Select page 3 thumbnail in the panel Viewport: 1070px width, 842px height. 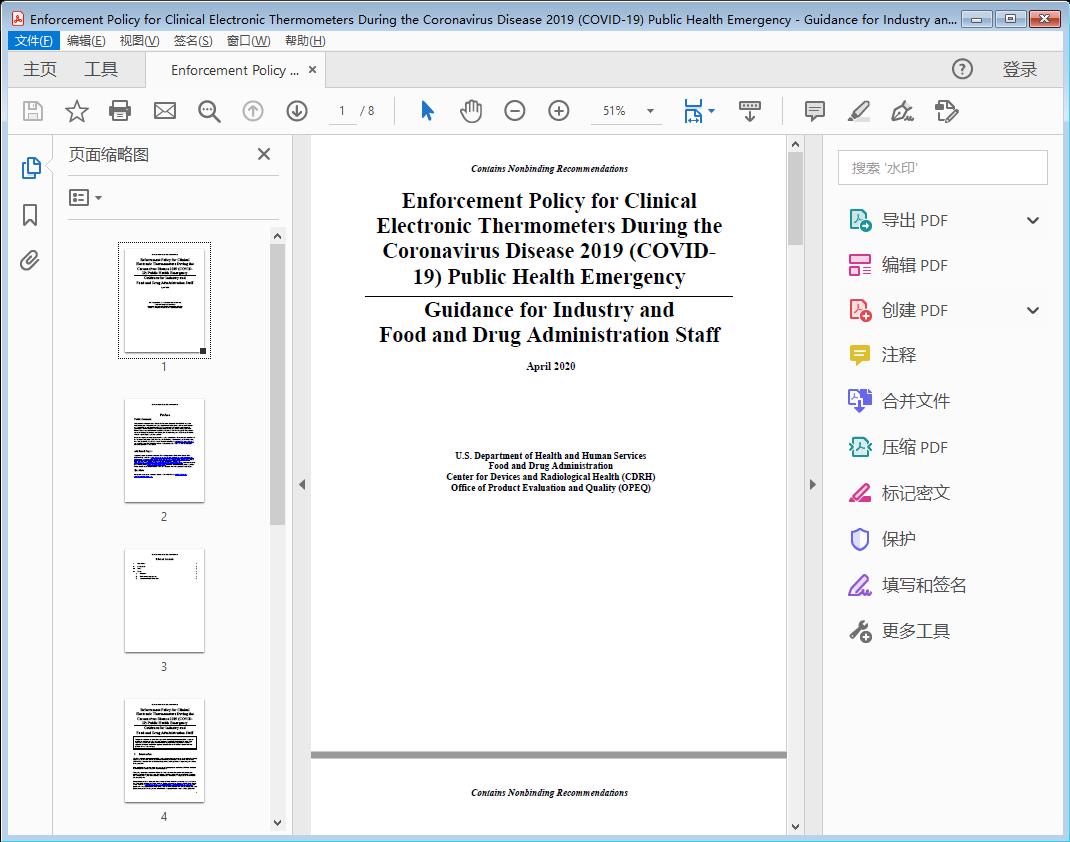tap(163, 601)
